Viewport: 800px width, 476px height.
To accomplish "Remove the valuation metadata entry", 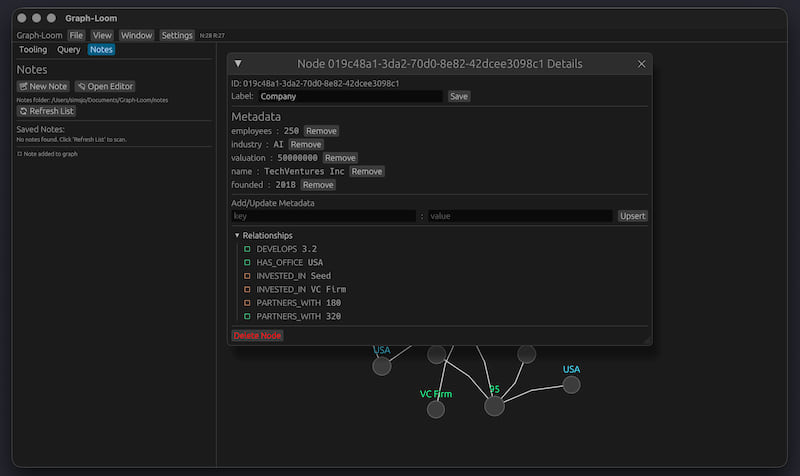I will [340, 158].
